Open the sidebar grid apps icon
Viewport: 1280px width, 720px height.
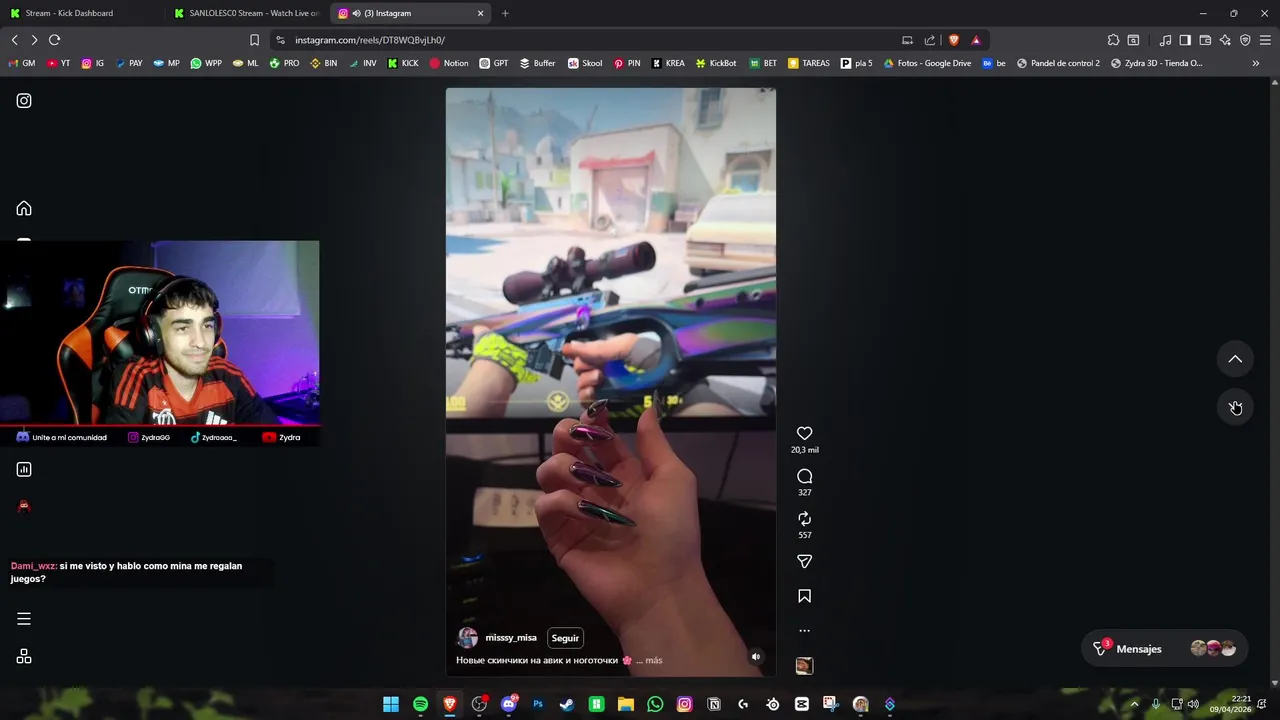coord(24,657)
